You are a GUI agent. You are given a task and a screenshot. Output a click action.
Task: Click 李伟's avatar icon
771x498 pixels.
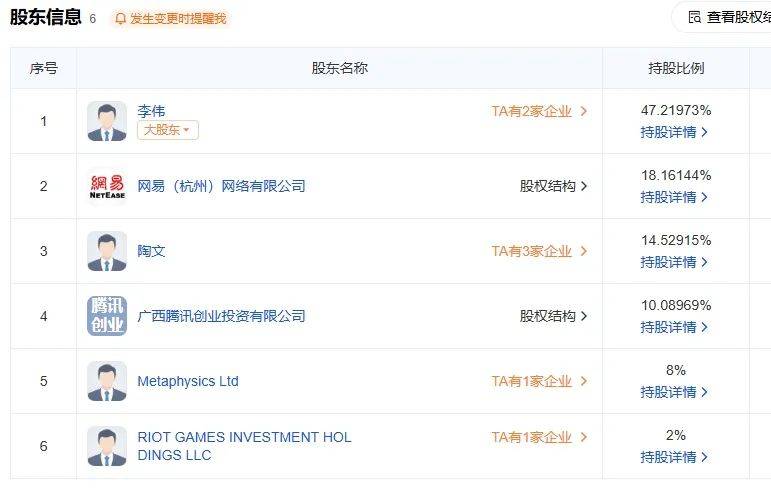(x=107, y=121)
